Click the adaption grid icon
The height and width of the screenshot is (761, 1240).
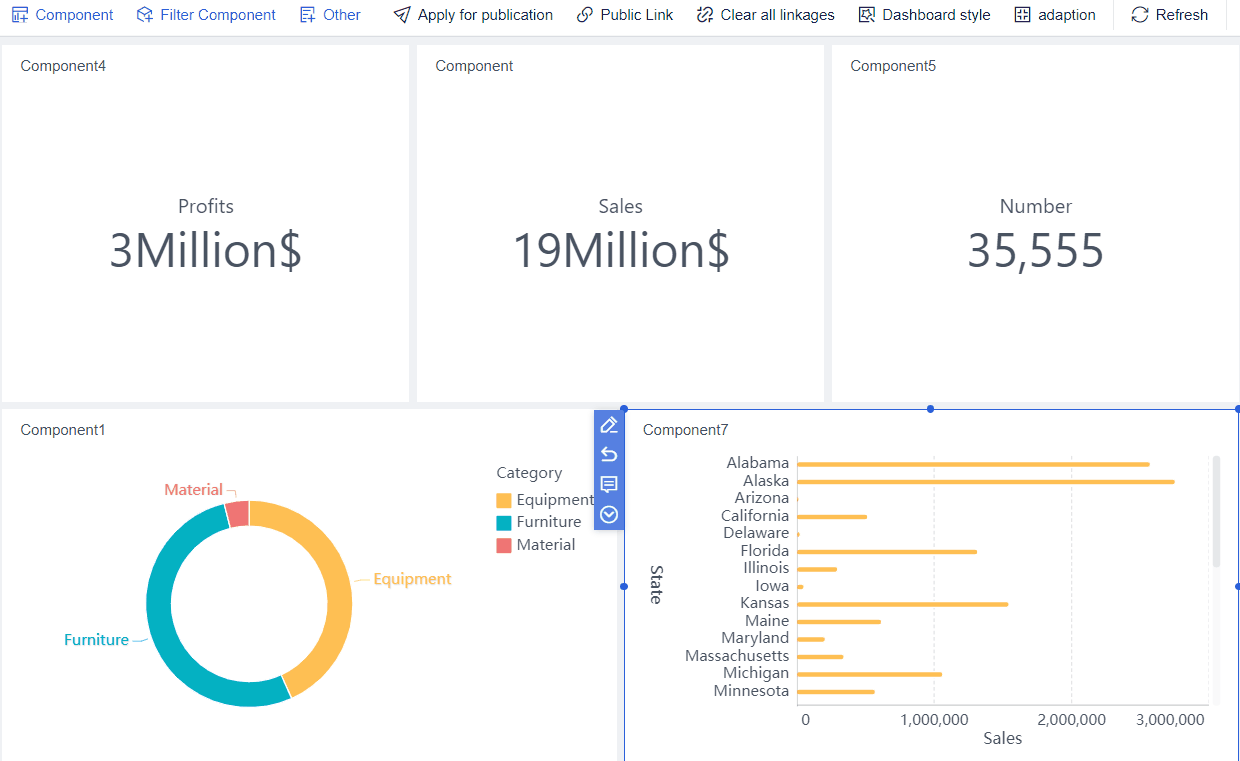[x=1023, y=14]
